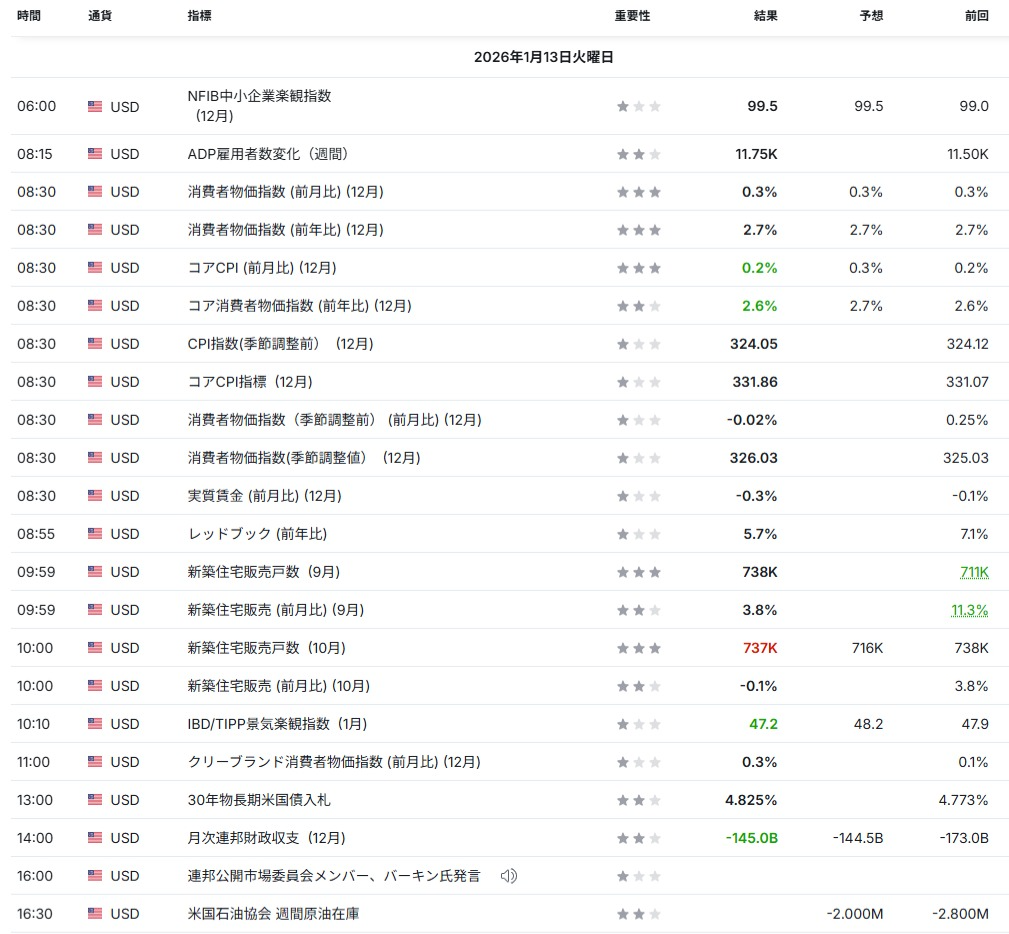This screenshot has height=934, width=1009.
Task: Click importance stars for コアCPI (前月比)
Action: [639, 268]
